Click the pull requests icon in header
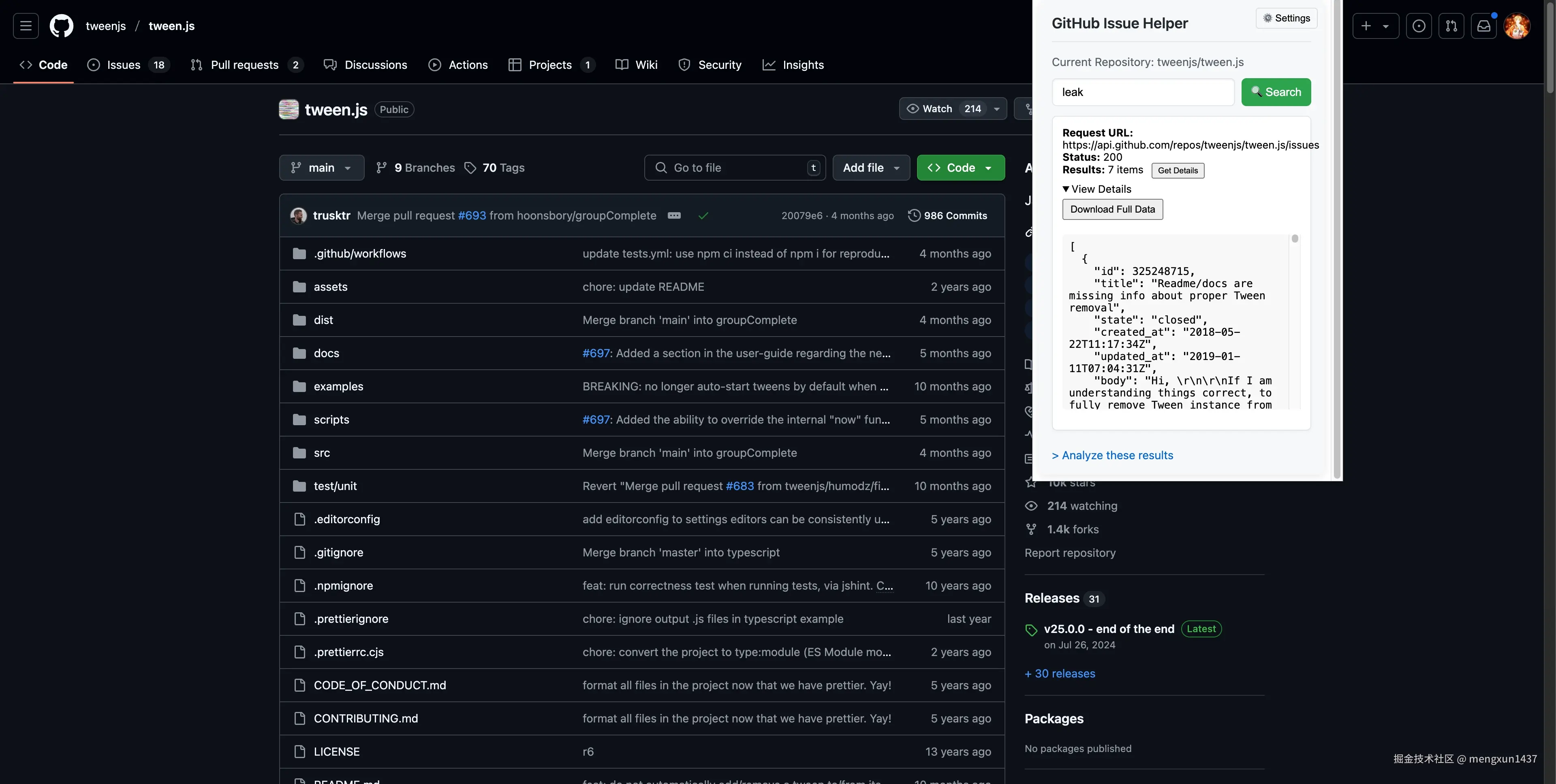This screenshot has height=784, width=1556. pos(1451,26)
